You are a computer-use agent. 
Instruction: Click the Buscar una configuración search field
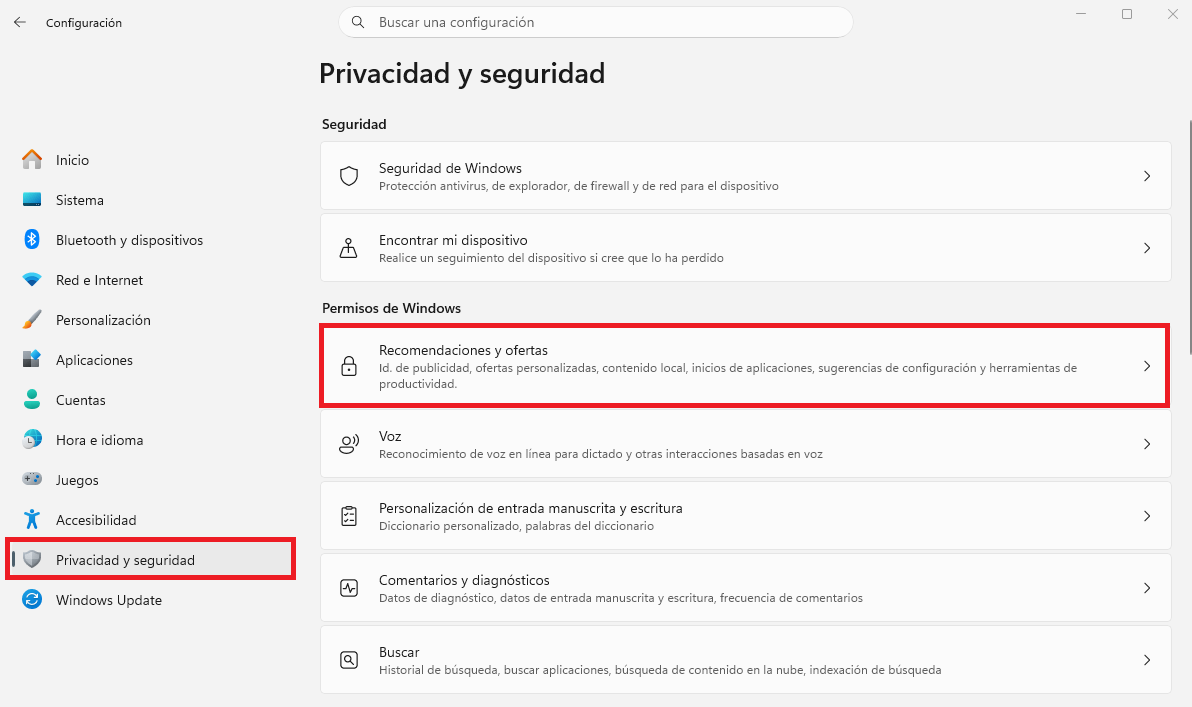595,21
